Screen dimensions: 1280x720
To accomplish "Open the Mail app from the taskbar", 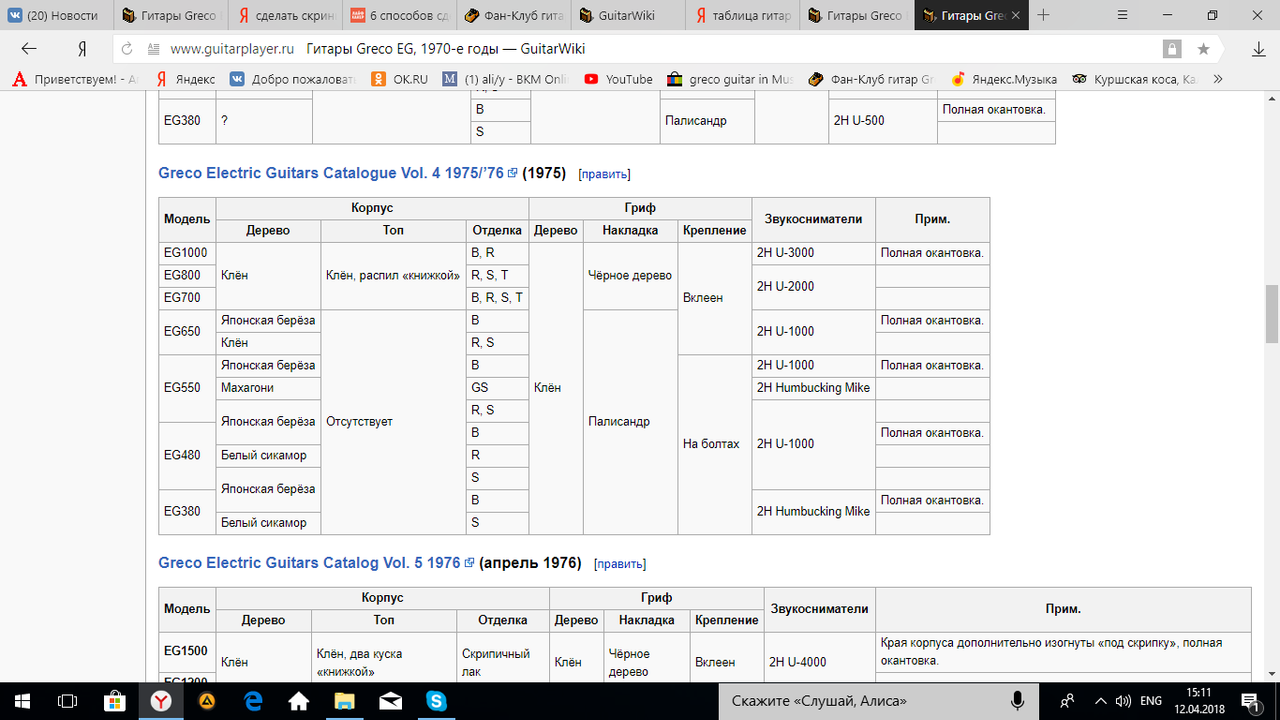I will point(390,700).
